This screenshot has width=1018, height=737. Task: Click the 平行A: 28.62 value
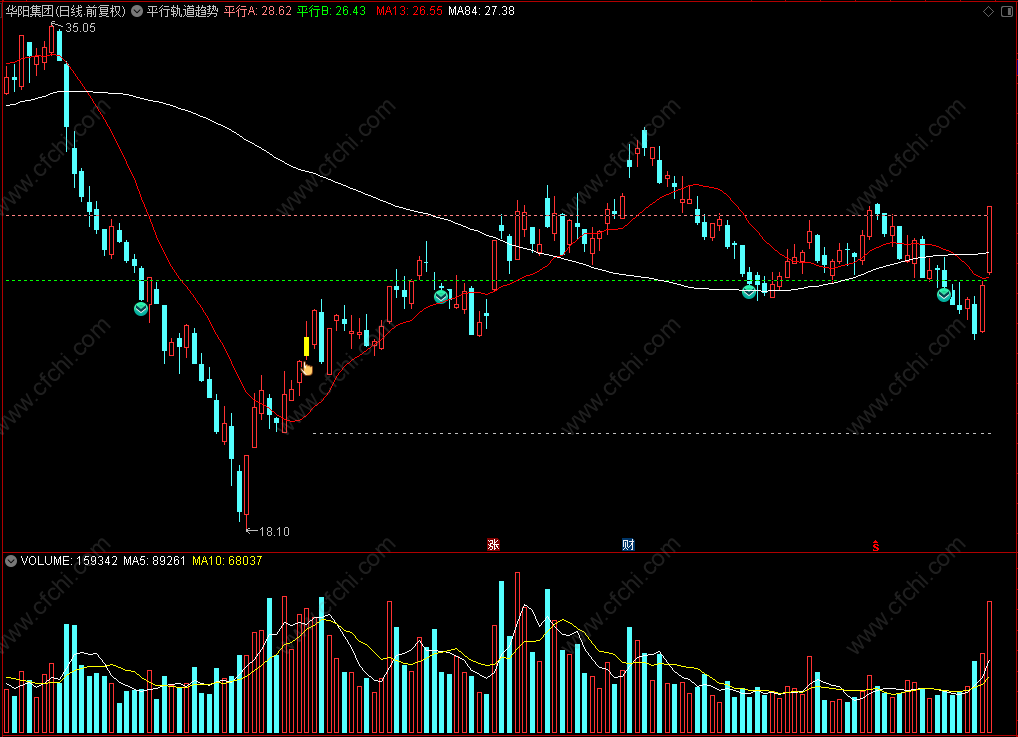[258, 11]
